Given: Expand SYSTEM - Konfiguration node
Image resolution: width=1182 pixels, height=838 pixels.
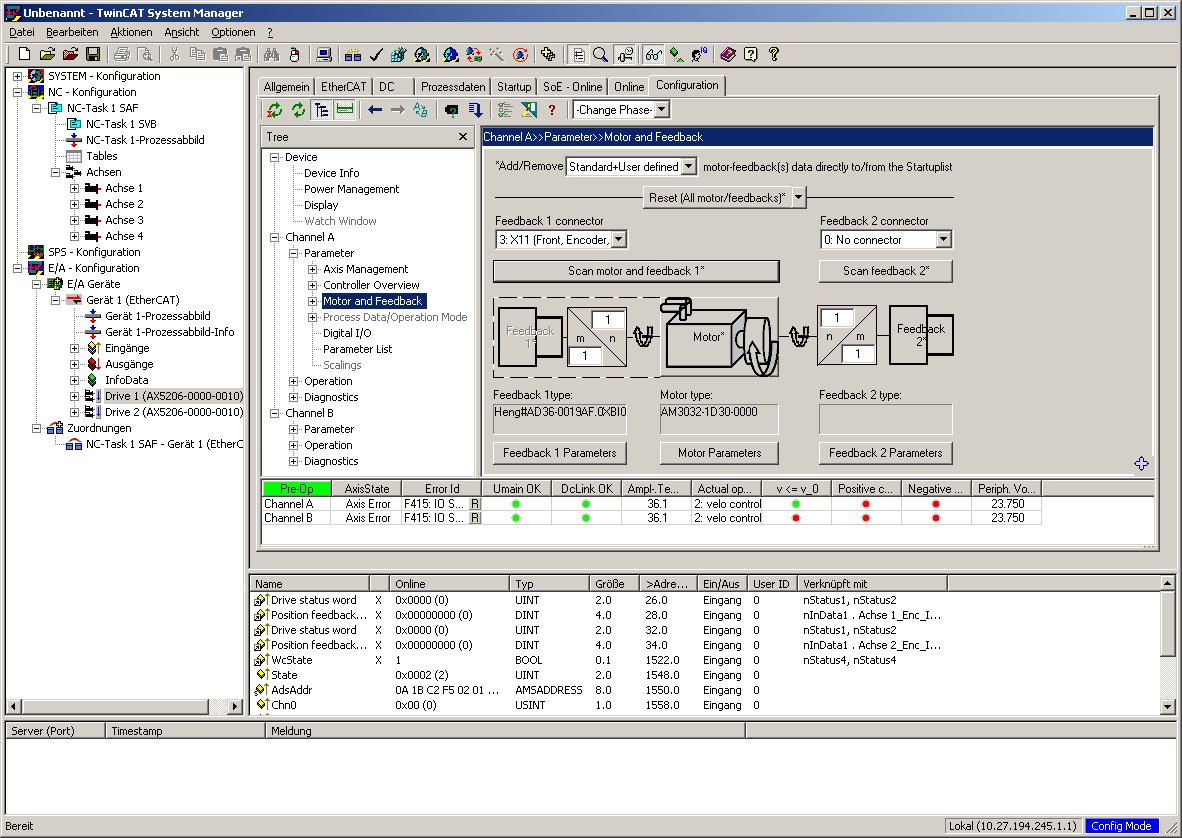Looking at the screenshot, I should [x=17, y=76].
